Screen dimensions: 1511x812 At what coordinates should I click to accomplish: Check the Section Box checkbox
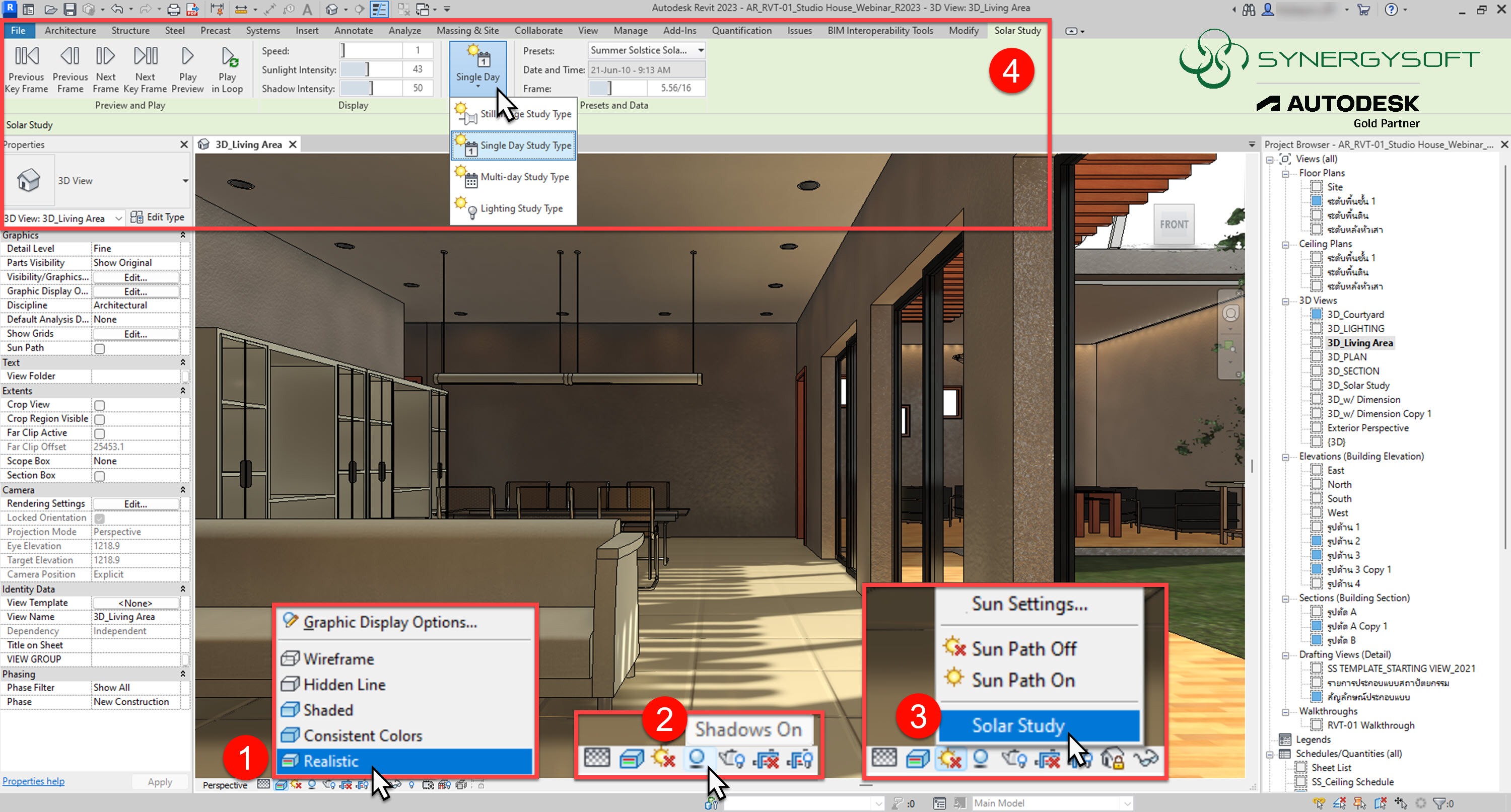tap(100, 477)
